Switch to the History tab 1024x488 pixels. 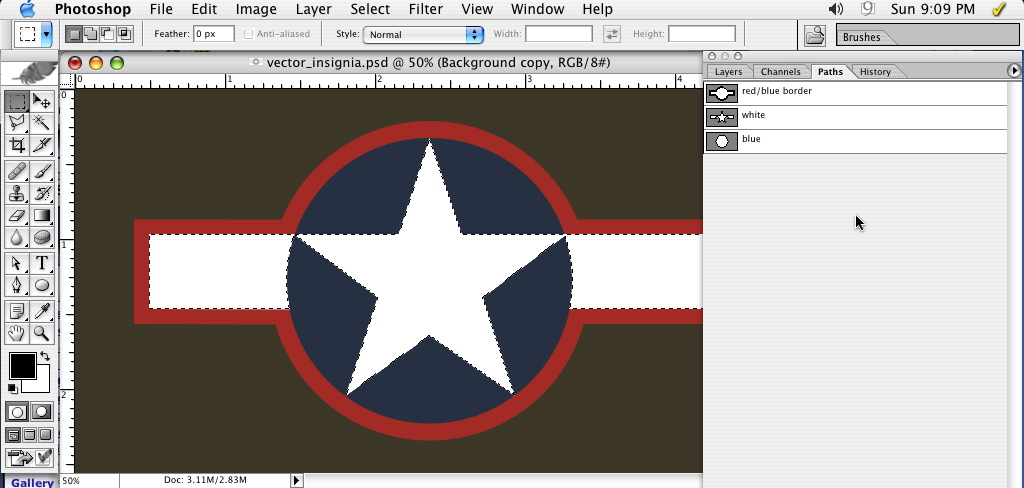(x=875, y=72)
